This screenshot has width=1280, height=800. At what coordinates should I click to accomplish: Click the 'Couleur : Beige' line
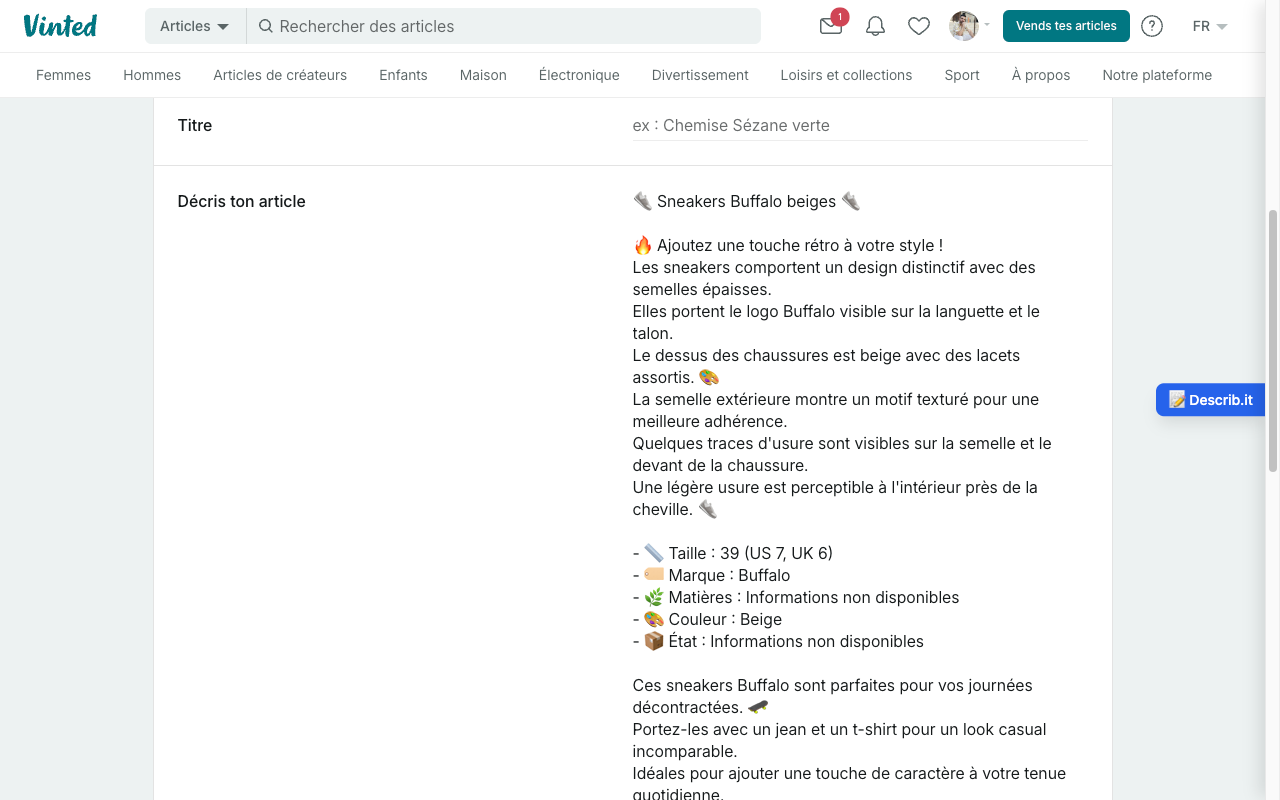pyautogui.click(x=708, y=620)
